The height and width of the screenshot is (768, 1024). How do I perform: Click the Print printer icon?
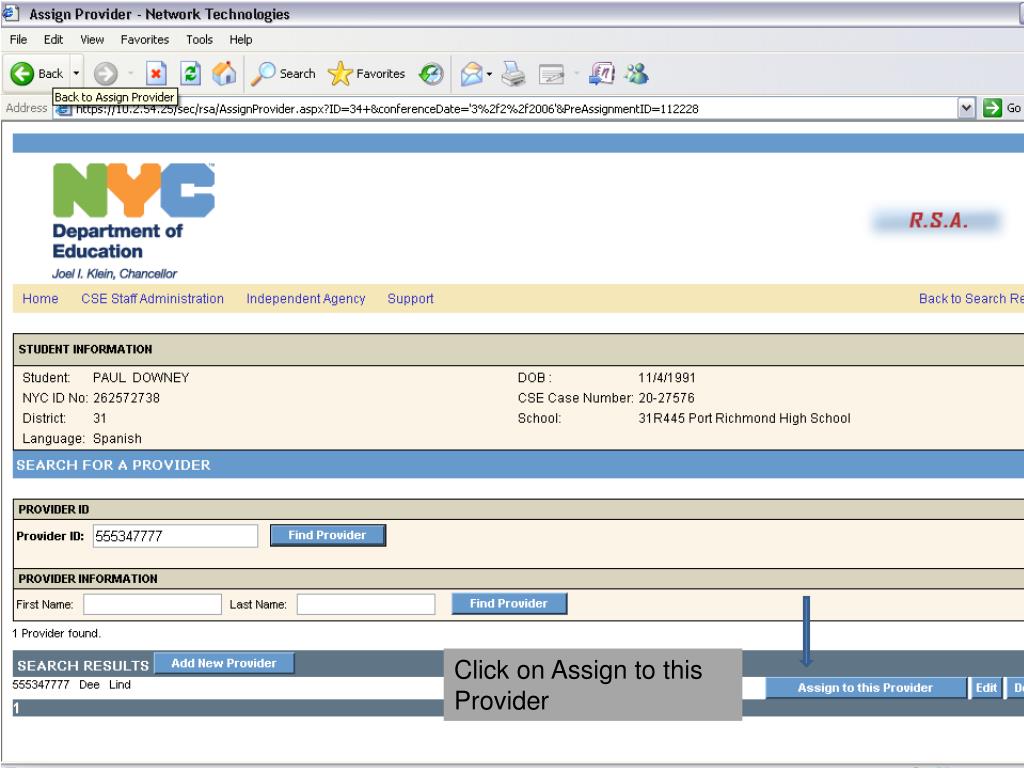pos(513,74)
